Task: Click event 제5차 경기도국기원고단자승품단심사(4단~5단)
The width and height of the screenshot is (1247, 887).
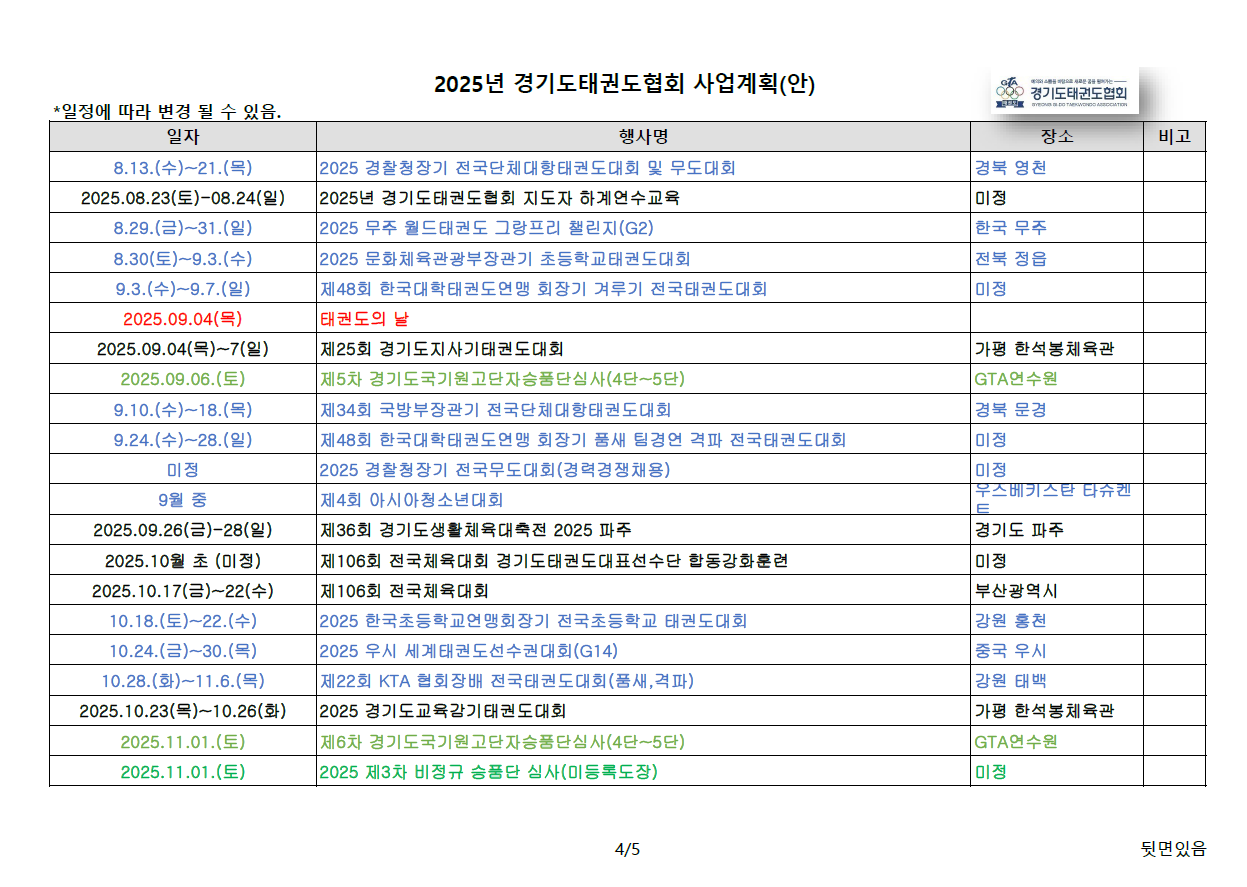Action: coord(502,379)
